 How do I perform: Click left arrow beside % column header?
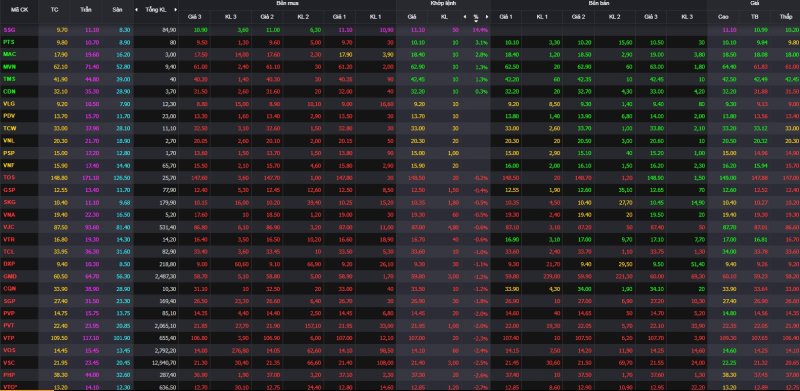tap(464, 17)
